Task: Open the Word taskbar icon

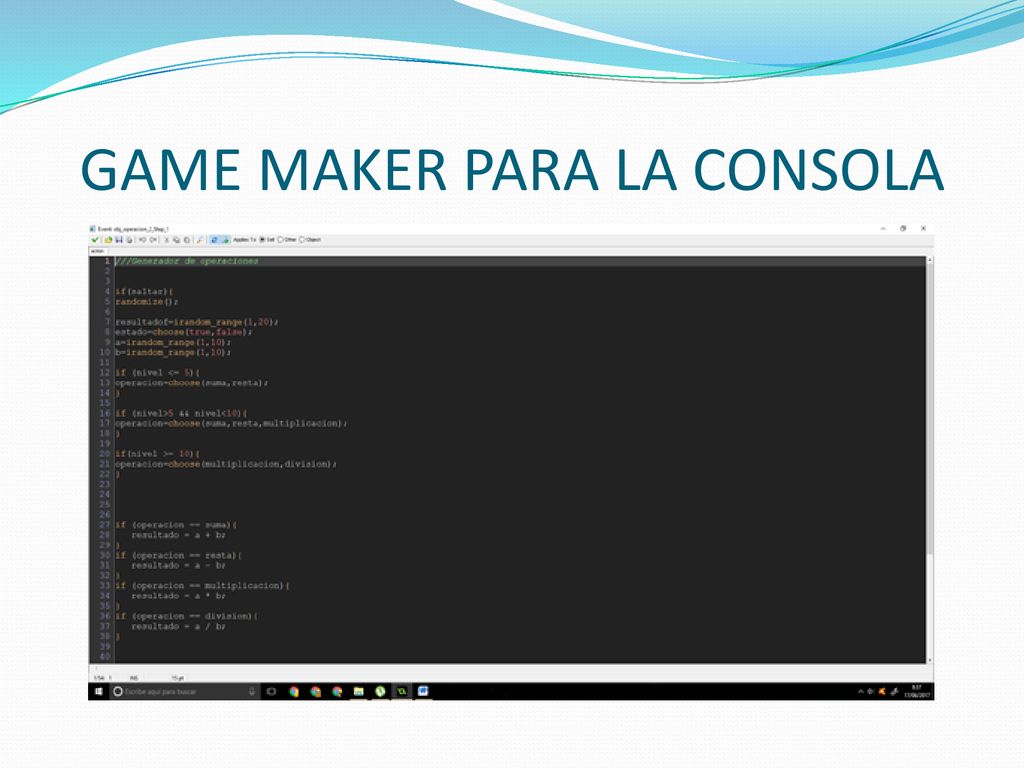Action: (x=423, y=691)
